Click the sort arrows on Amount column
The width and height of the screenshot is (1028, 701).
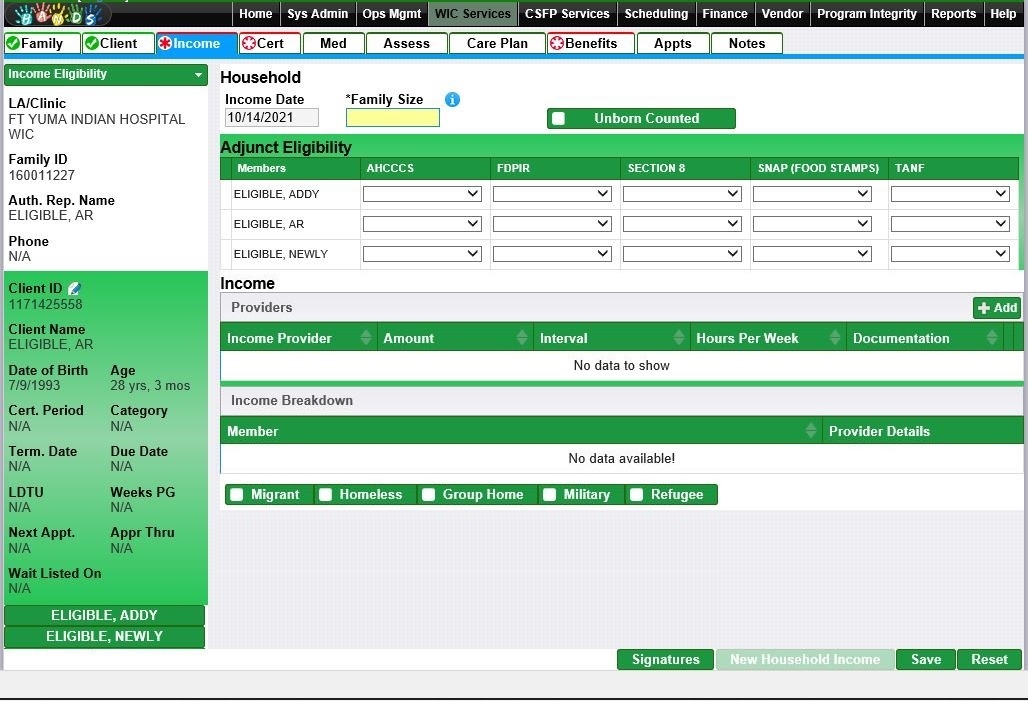(522, 338)
